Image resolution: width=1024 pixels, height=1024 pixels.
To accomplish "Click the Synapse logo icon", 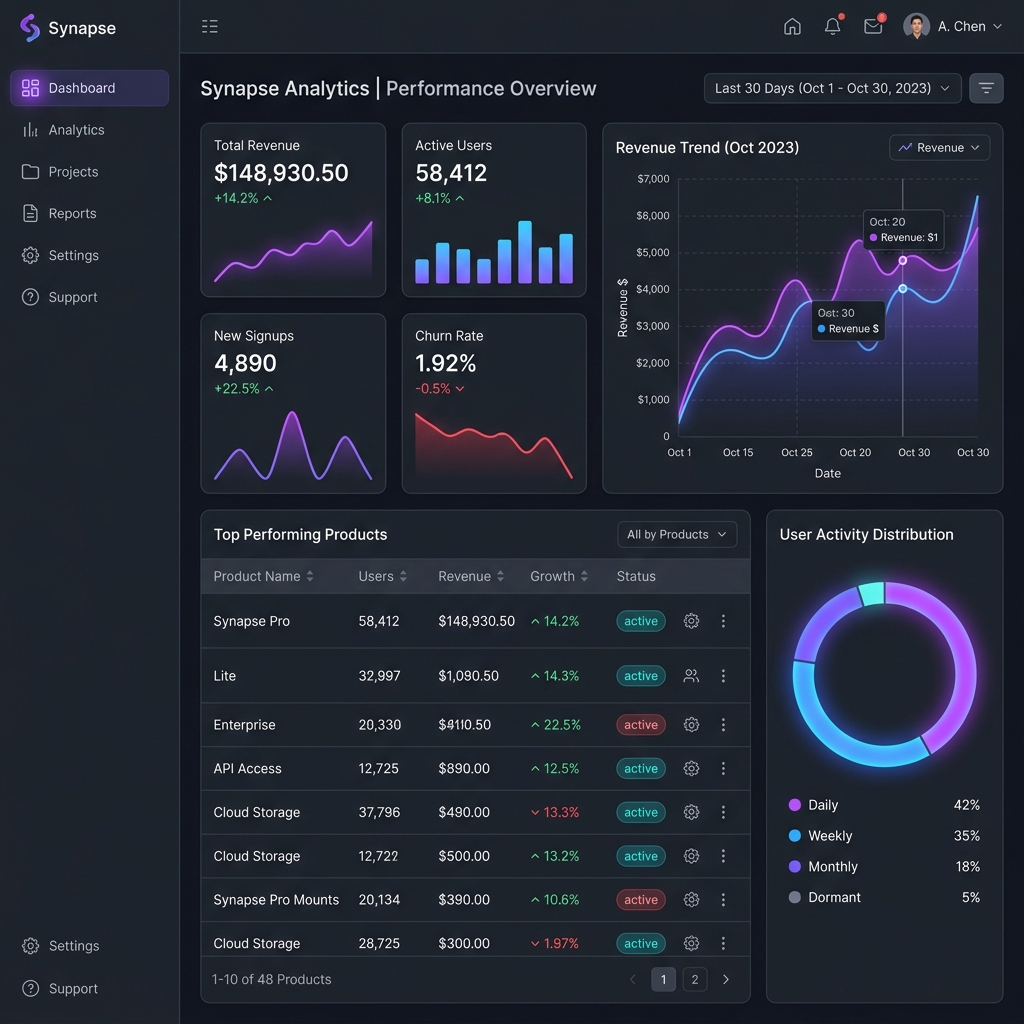I will (30, 28).
